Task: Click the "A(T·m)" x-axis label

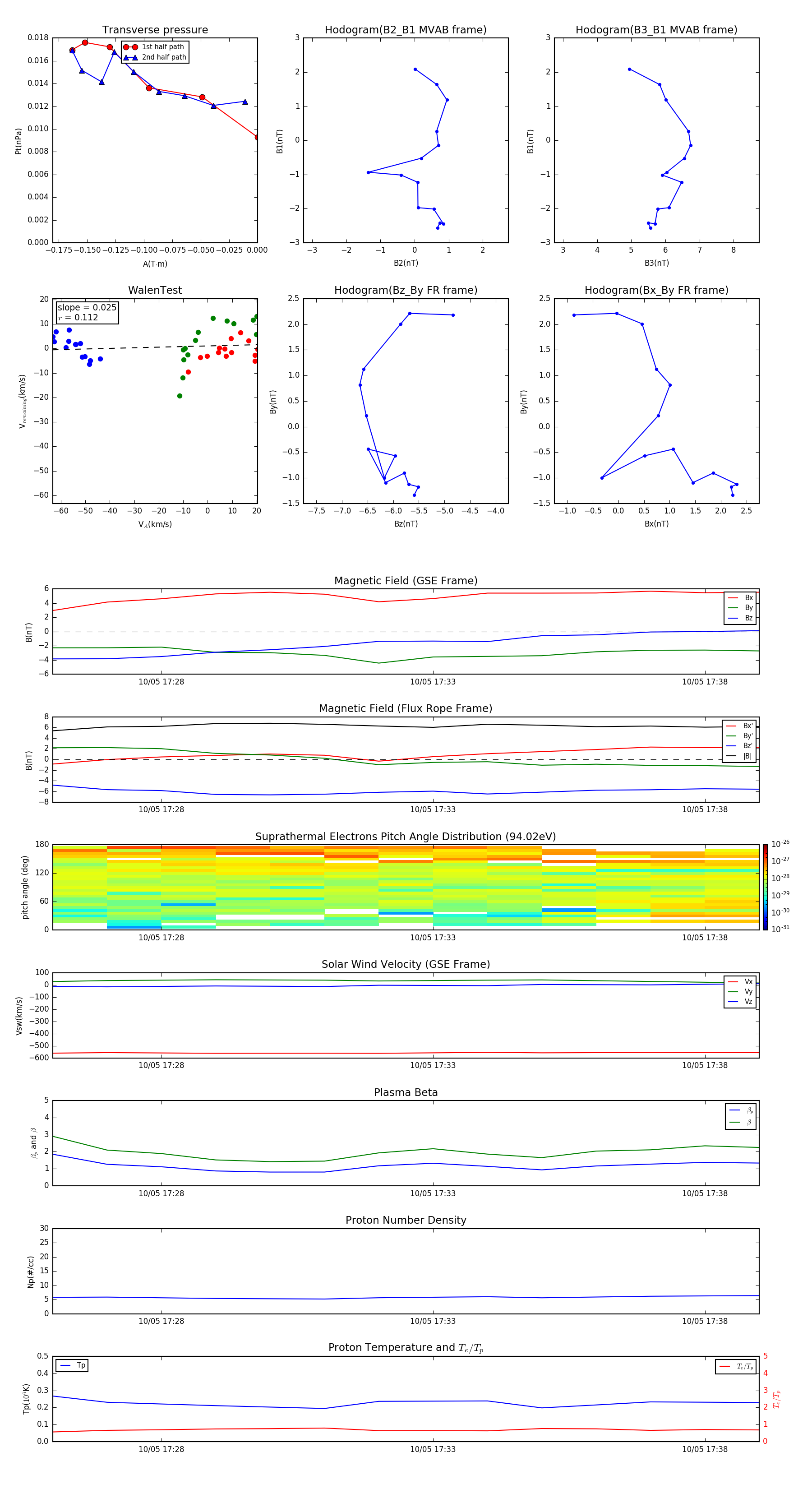Action: tap(155, 264)
